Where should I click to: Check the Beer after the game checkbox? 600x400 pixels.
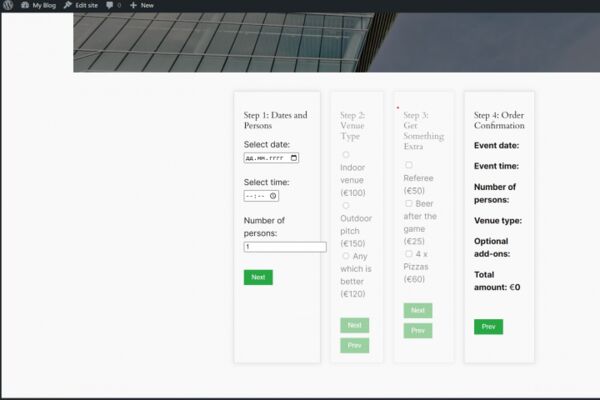pyautogui.click(x=409, y=203)
